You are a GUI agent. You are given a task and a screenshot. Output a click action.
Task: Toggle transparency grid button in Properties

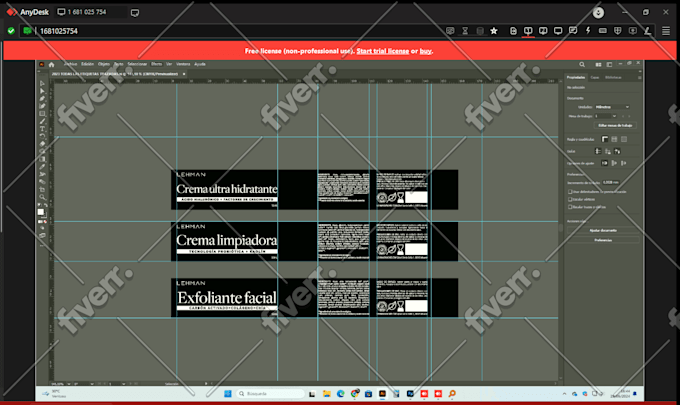(x=624, y=139)
